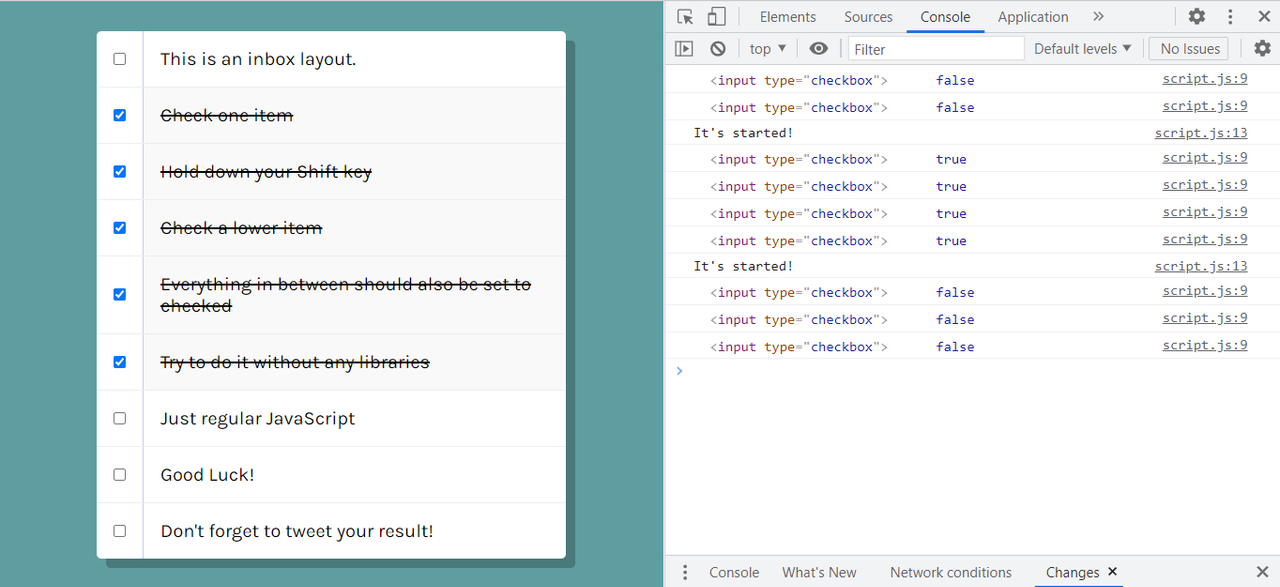Switch to the Application tab
The image size is (1280, 587).
(1033, 17)
